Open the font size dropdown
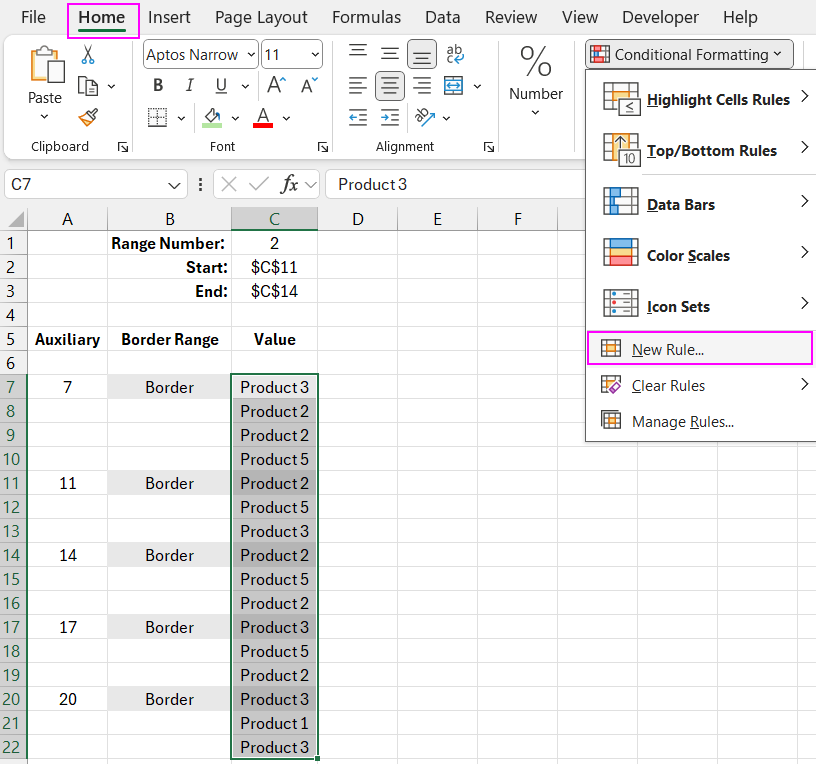Viewport: 816px width, 764px height. (291, 54)
